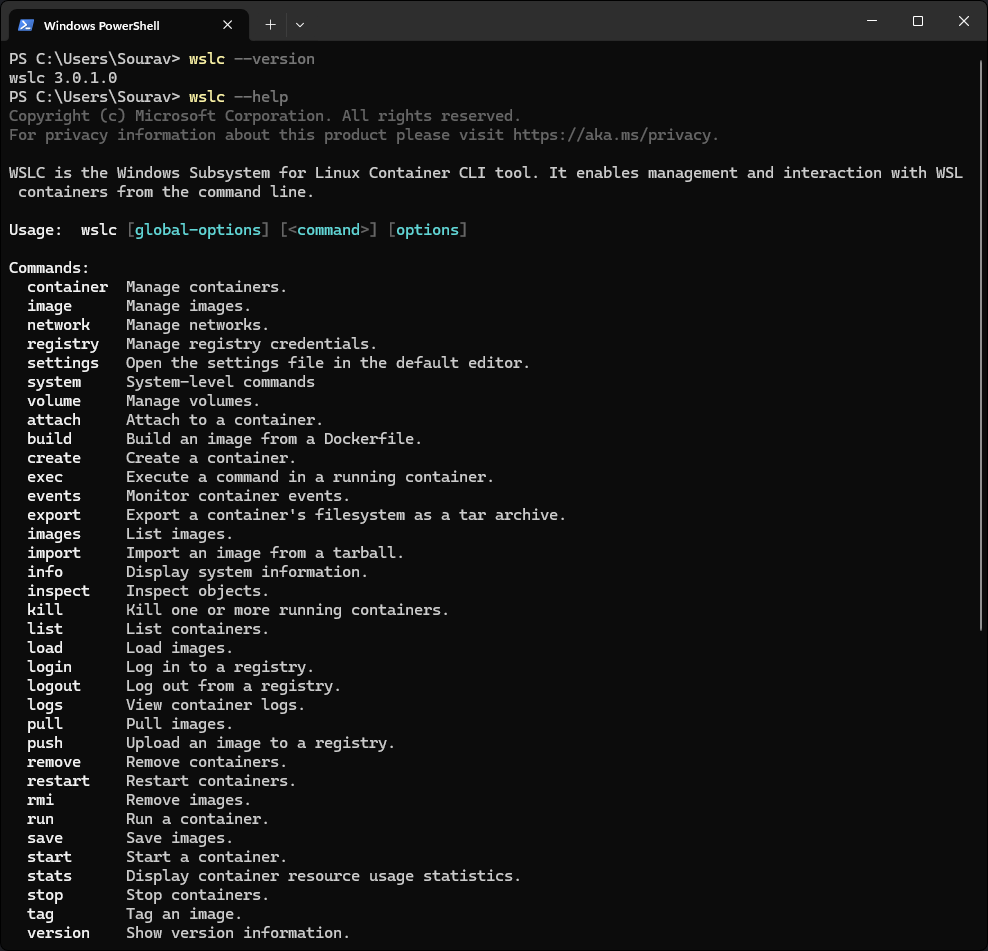988x951 pixels.
Task: Click the 'exec' command name
Action: [45, 477]
